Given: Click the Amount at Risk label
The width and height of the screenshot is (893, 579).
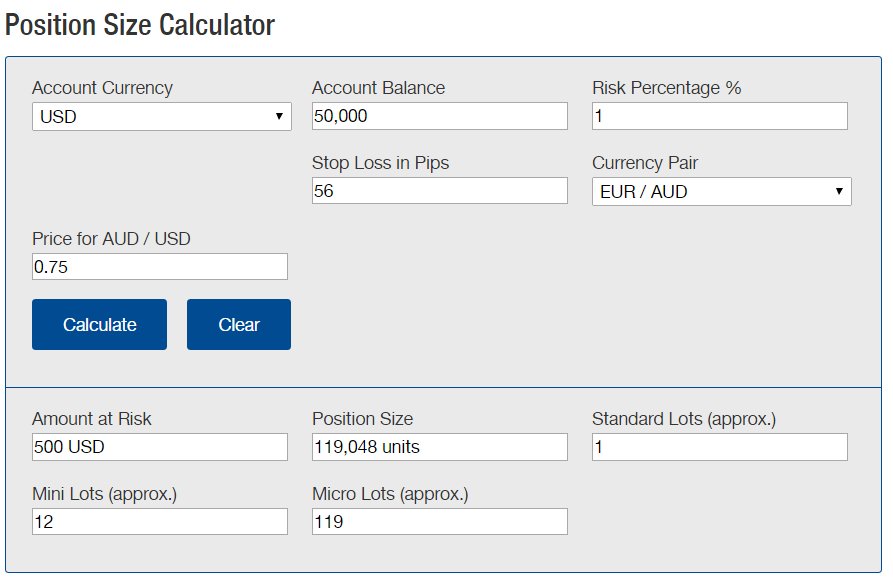Looking at the screenshot, I should tap(92, 418).
